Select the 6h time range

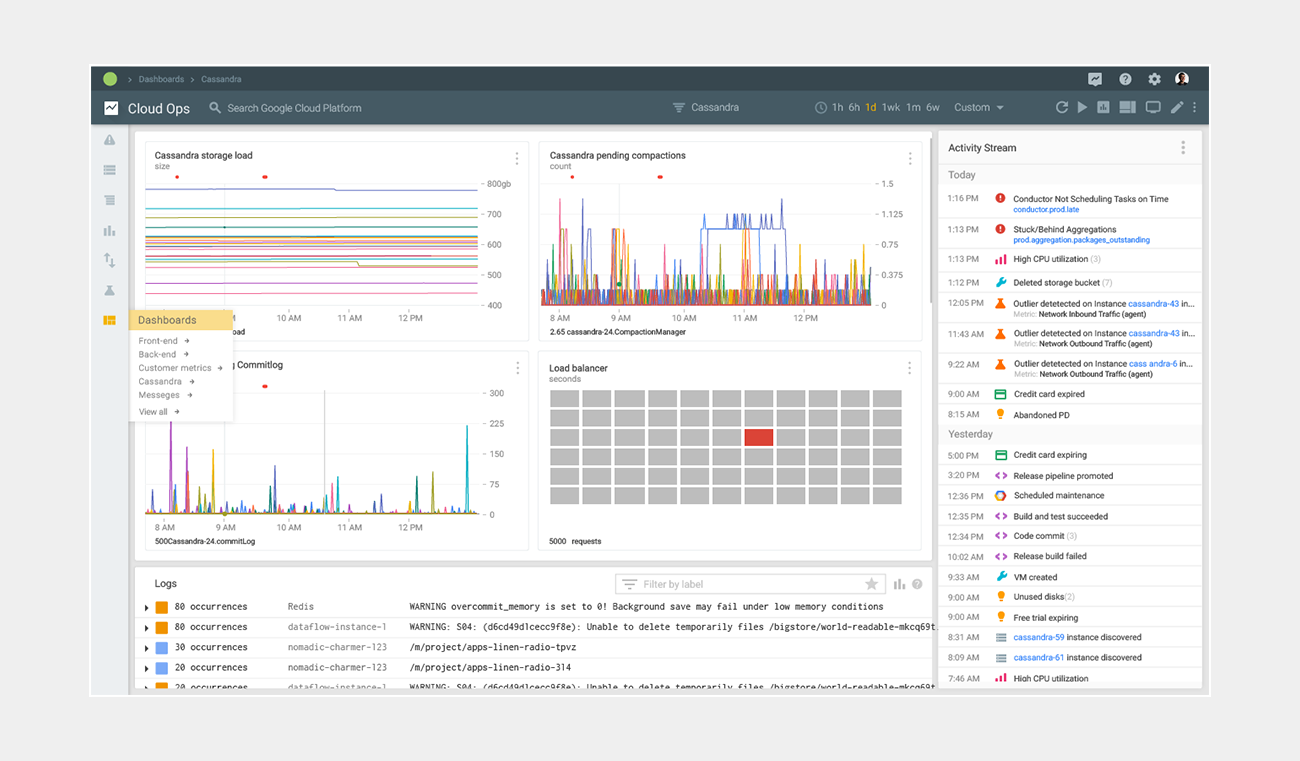click(854, 108)
